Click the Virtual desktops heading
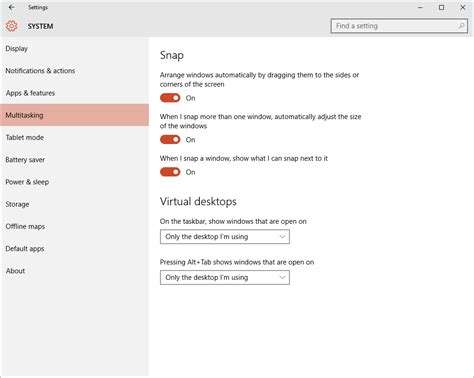Screen dimensions: 474x378 coord(198,201)
